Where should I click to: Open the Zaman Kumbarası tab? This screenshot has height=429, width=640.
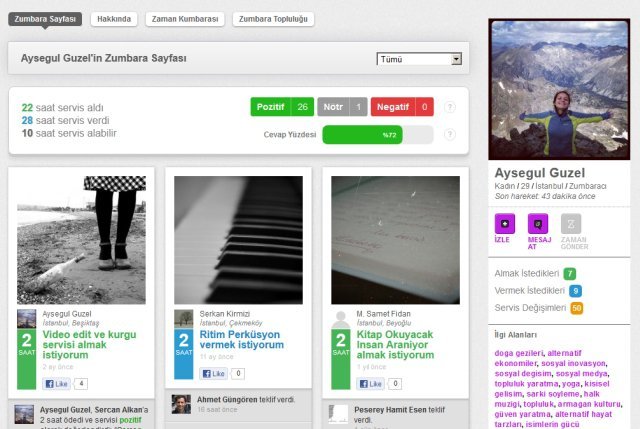(185, 19)
